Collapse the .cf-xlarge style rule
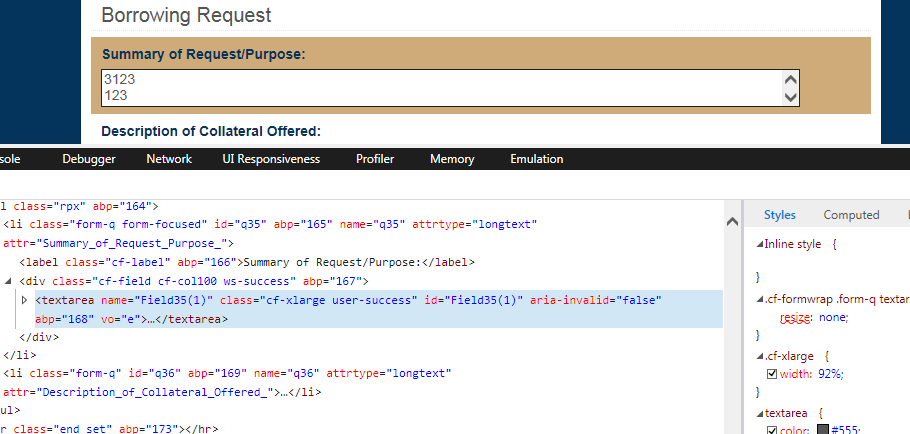 [760, 356]
